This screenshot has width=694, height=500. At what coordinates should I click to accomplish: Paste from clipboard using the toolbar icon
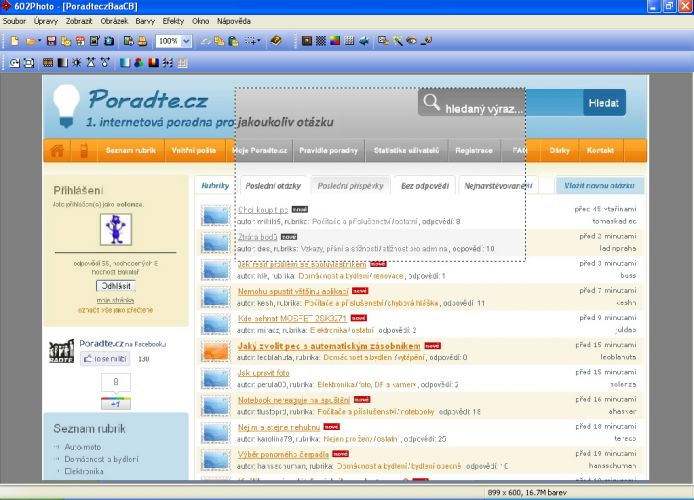pyautogui.click(x=234, y=41)
